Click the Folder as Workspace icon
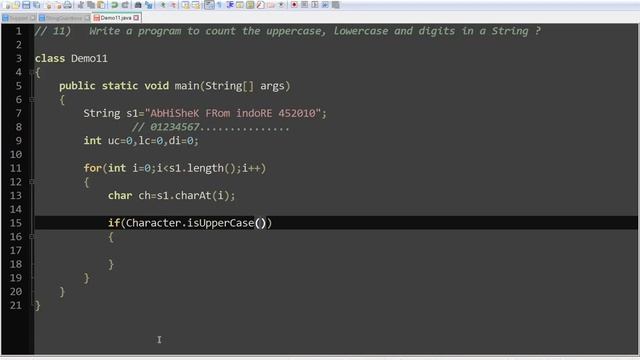This screenshot has height=360, width=640. 271,5
